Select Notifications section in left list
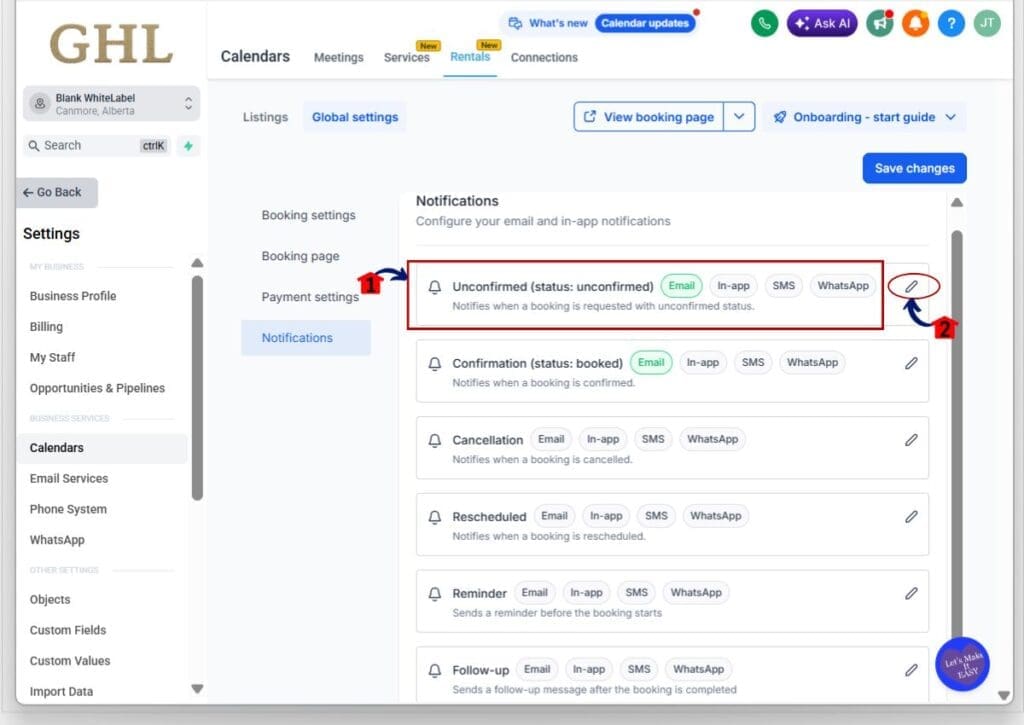1024x725 pixels. 306,338
